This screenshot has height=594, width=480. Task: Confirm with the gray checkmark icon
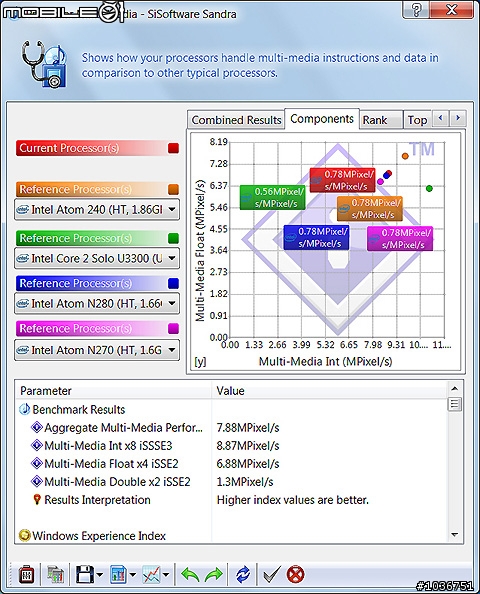click(272, 575)
